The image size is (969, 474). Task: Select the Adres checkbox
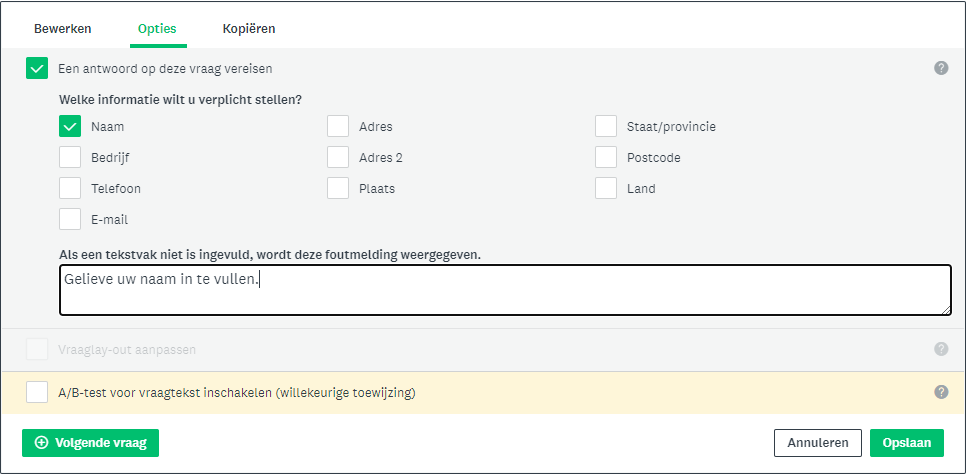pos(338,126)
